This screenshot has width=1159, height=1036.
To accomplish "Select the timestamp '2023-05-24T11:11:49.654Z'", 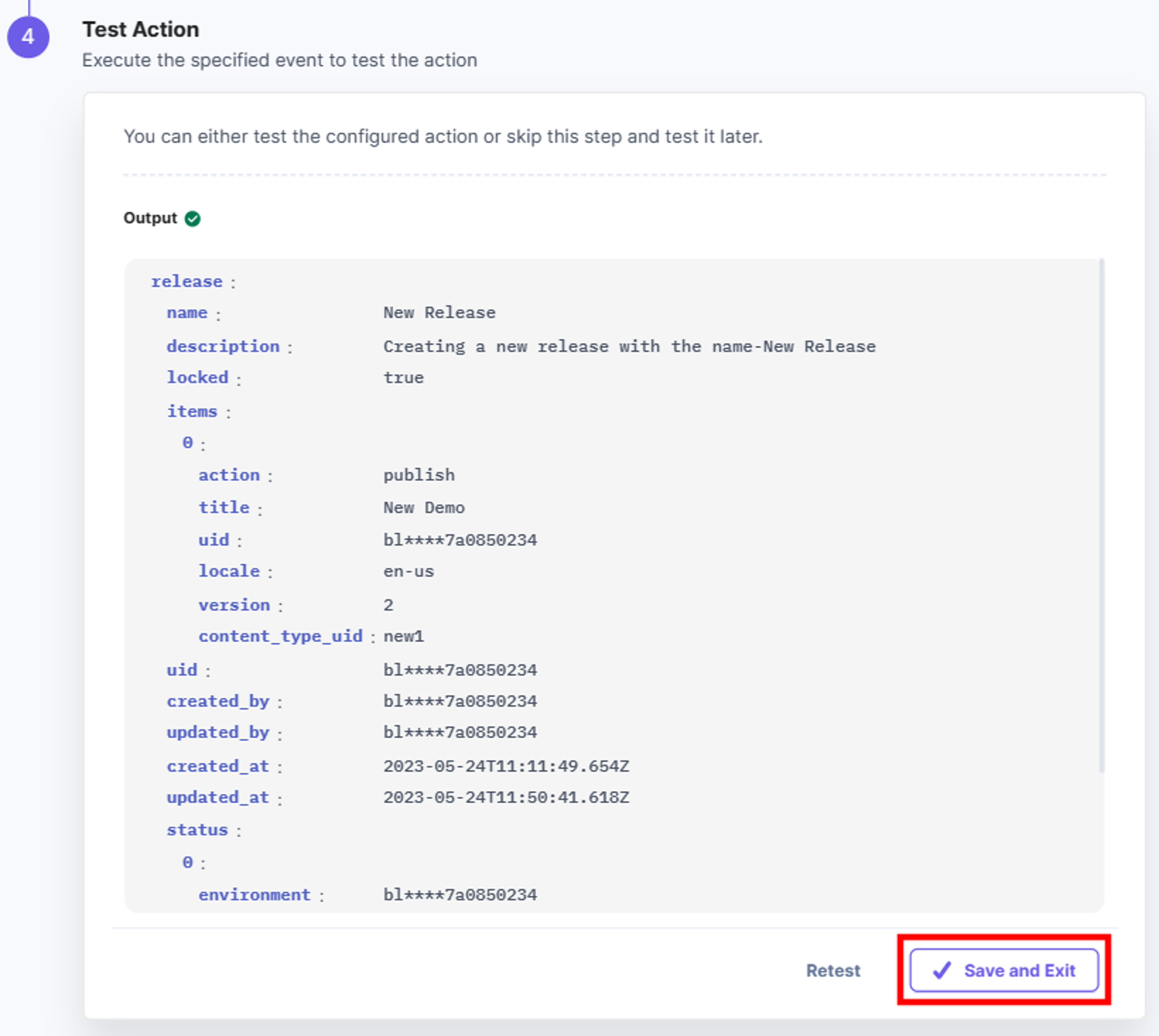I will [506, 766].
